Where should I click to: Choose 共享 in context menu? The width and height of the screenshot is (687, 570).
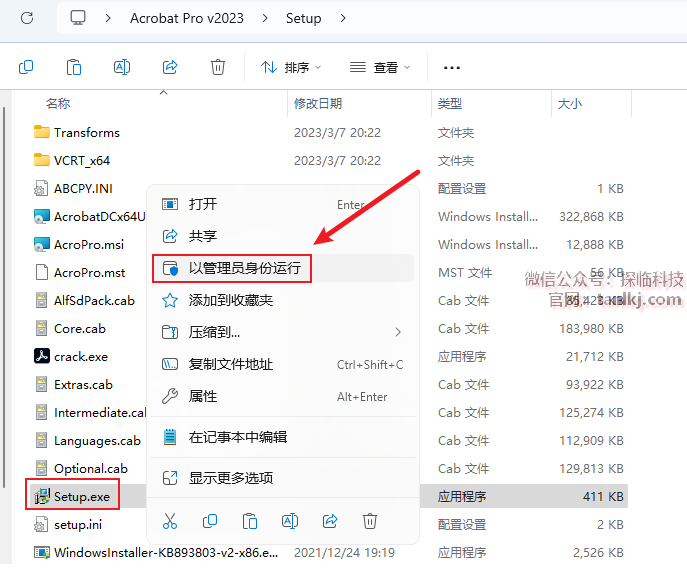283,236
